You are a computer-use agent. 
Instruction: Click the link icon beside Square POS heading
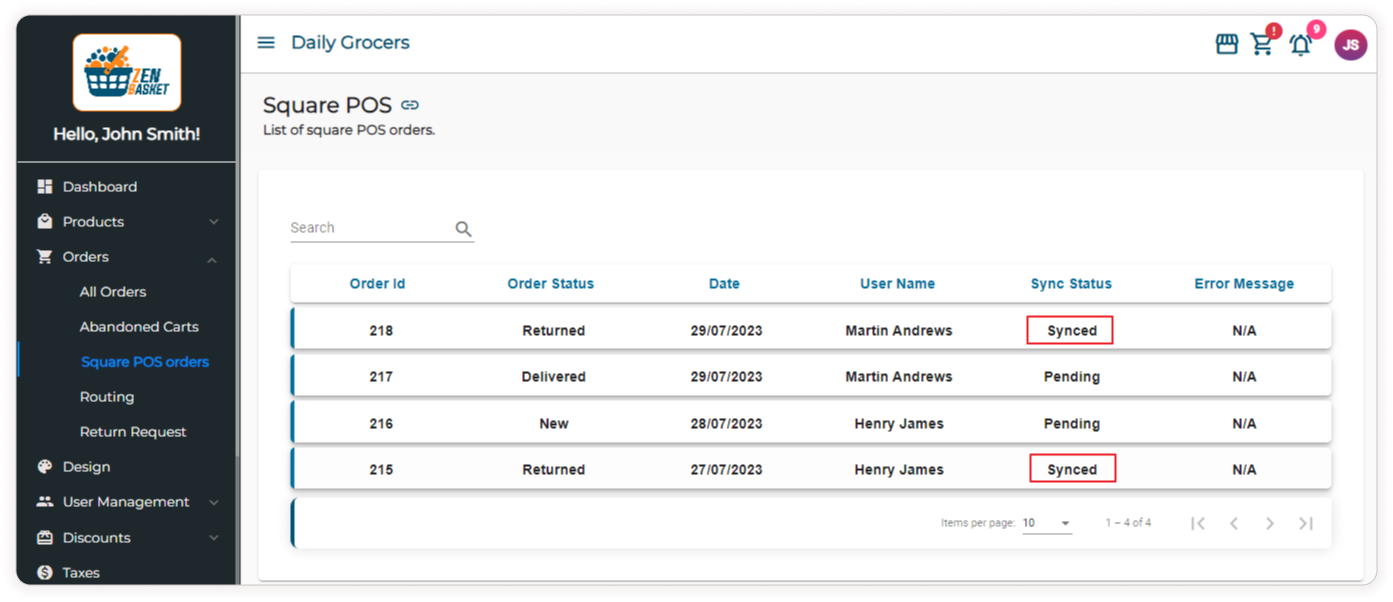click(410, 104)
